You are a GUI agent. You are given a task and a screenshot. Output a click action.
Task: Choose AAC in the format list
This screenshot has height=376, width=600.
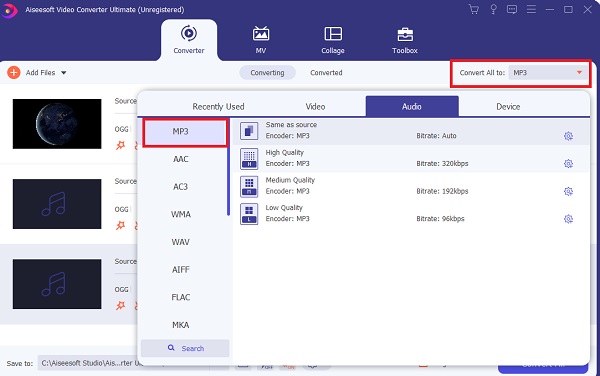tap(181, 159)
